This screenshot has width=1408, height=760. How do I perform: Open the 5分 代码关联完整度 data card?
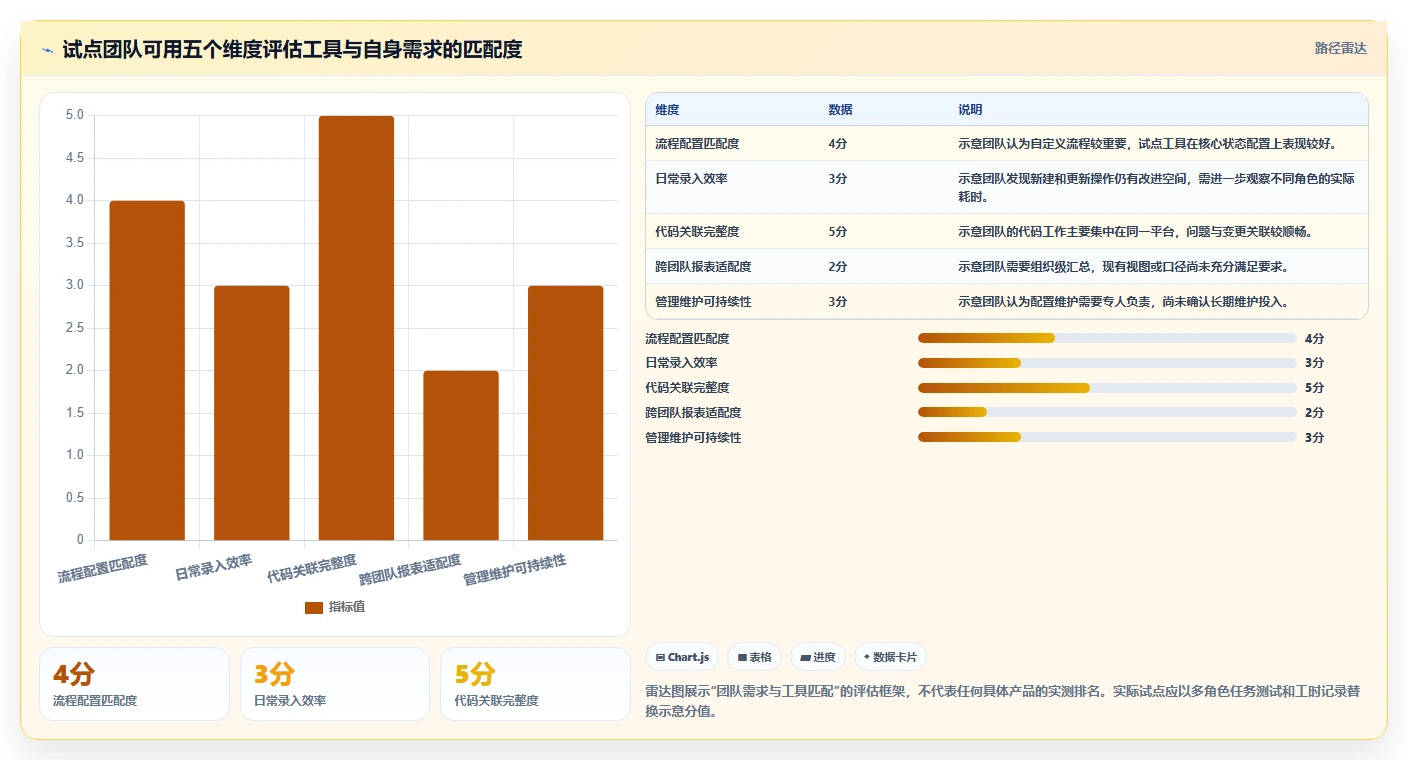pyautogui.click(x=535, y=684)
